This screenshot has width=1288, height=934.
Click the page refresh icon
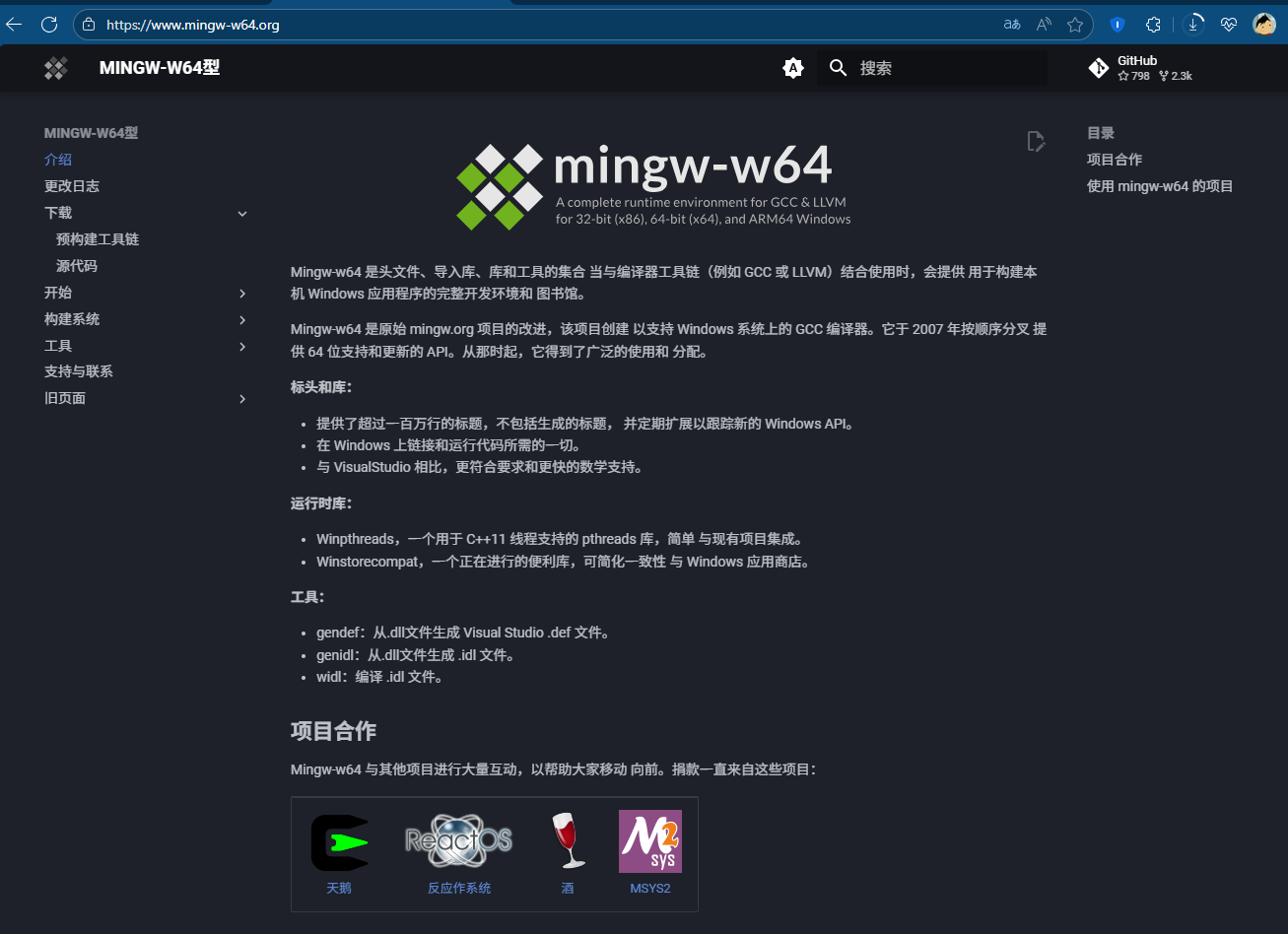(49, 24)
